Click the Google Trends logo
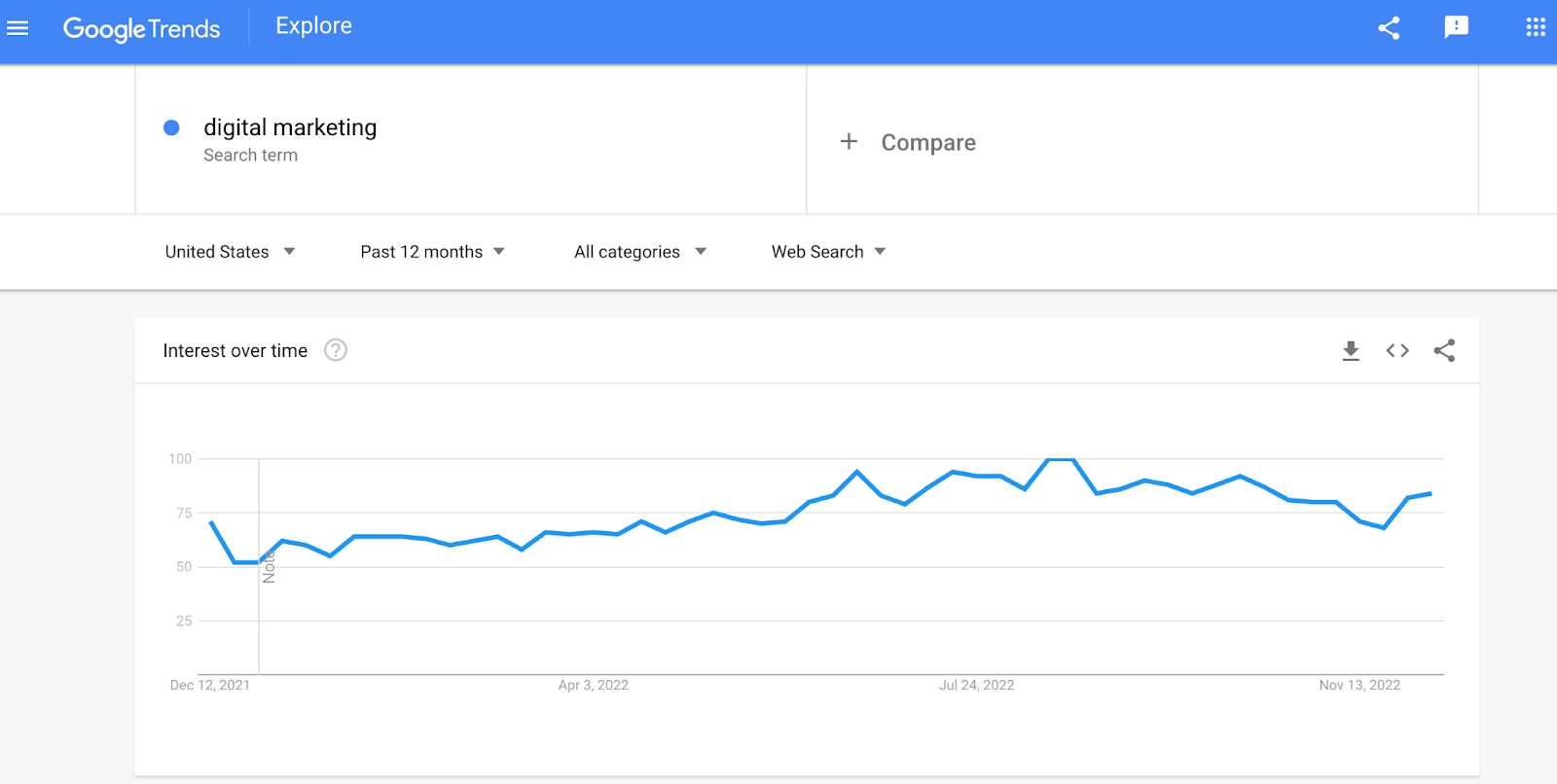The image size is (1557, 784). (142, 29)
